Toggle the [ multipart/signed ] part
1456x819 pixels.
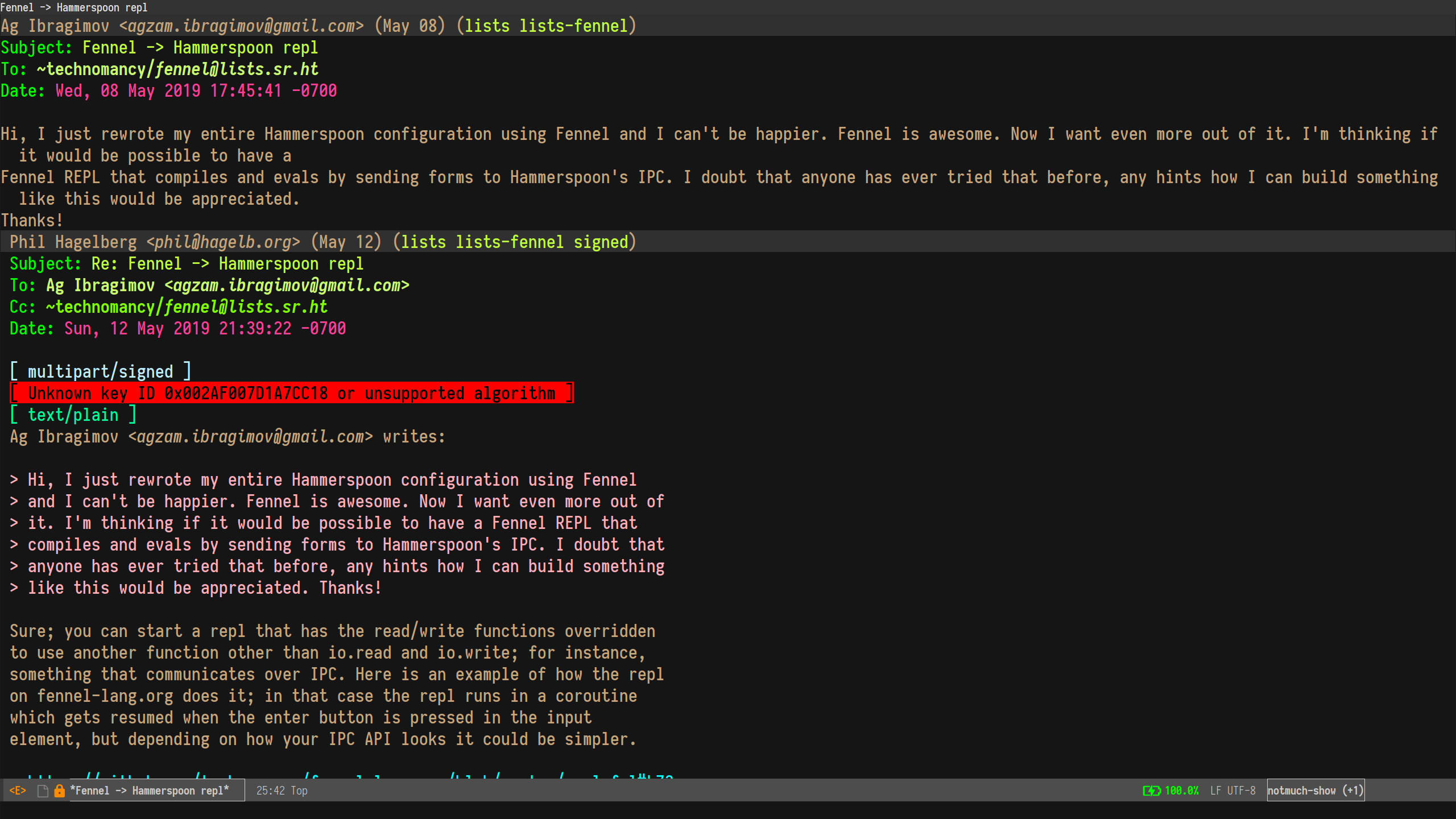click(101, 371)
